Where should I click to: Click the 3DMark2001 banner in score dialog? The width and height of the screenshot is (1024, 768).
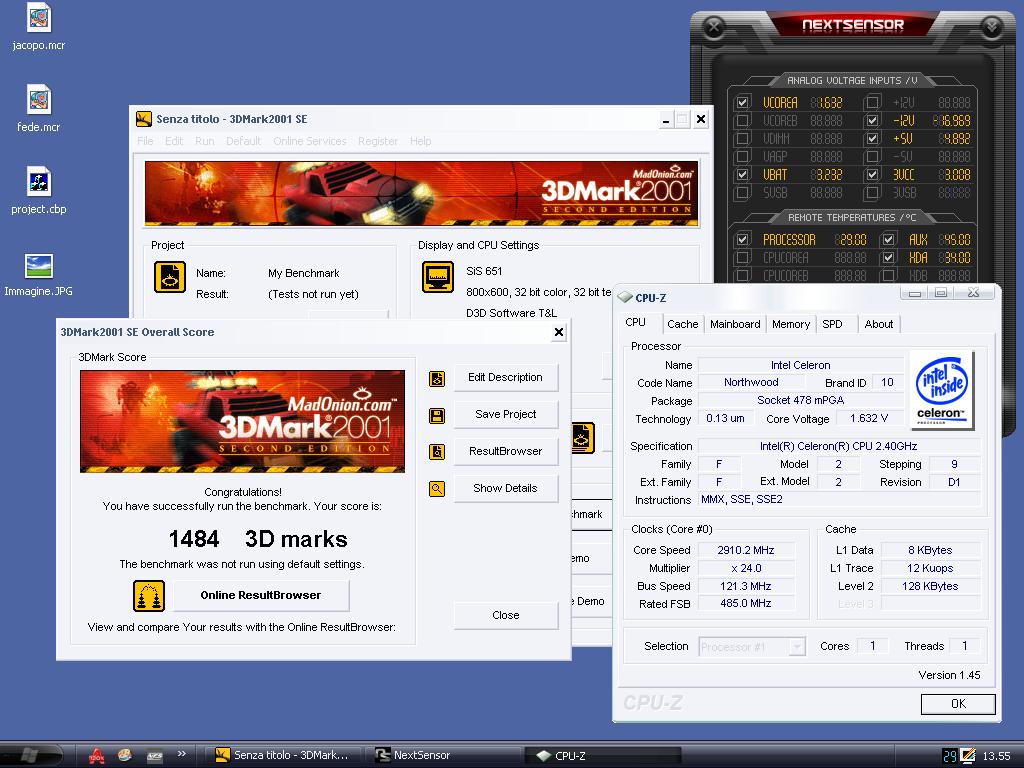click(242, 421)
